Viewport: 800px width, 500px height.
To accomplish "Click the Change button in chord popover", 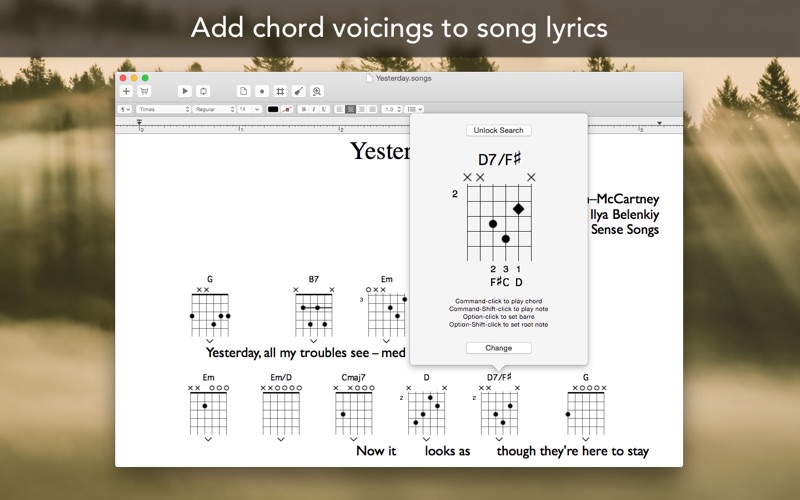I will 498,348.
